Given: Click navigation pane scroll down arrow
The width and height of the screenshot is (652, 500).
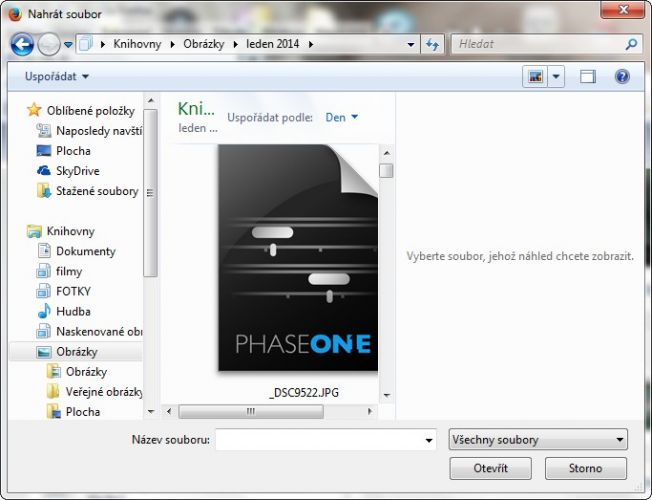Looking at the screenshot, I should point(151,411).
